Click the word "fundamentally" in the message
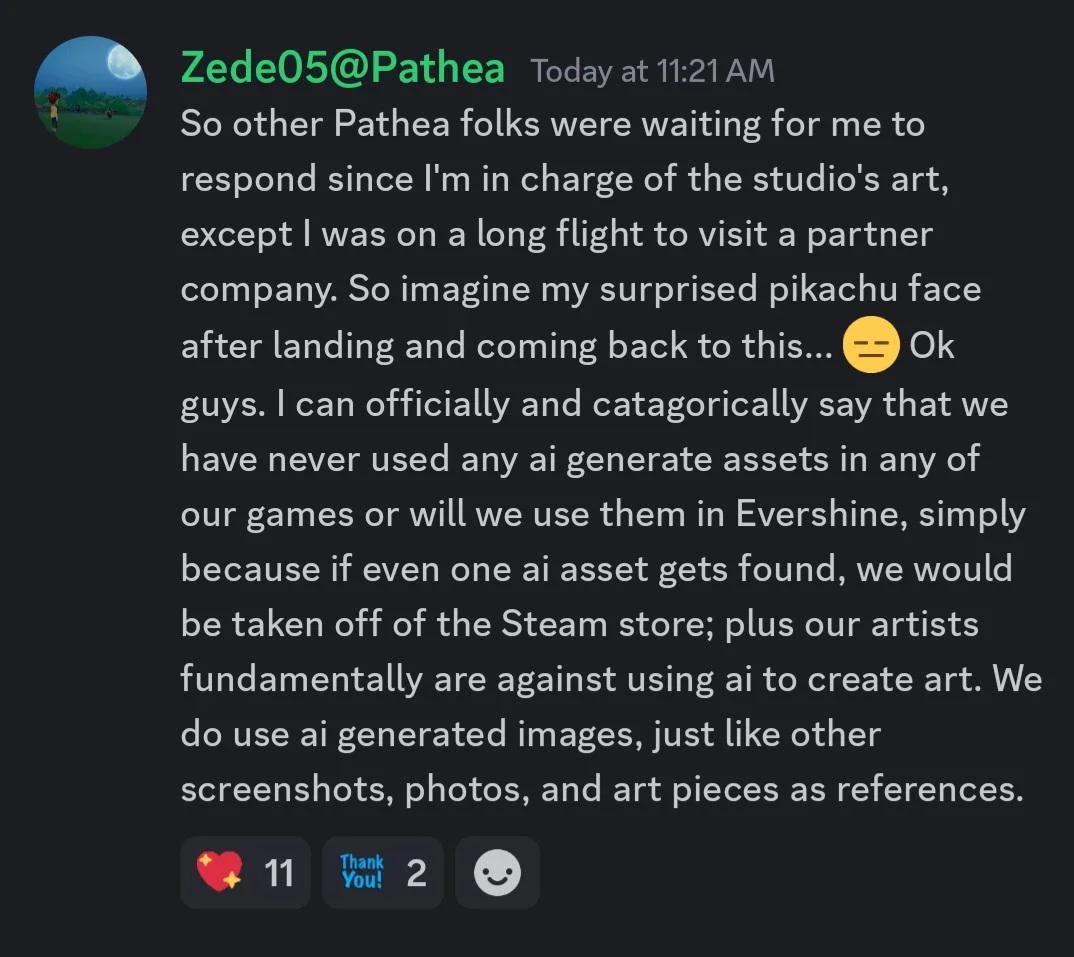 [301, 680]
